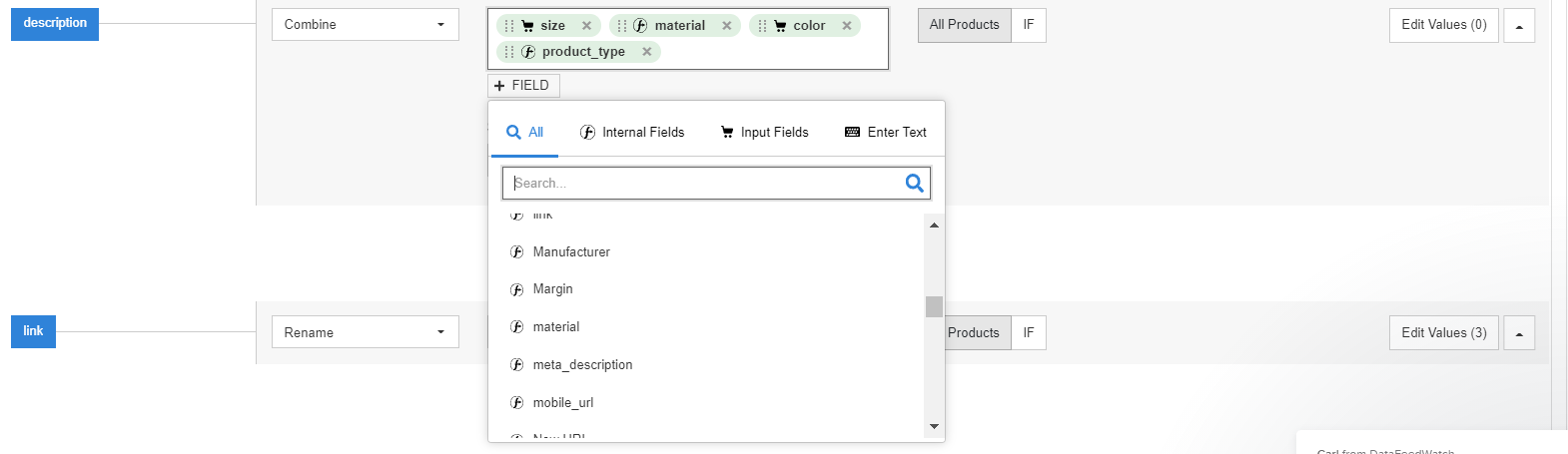
Task: Open the Rename action dropdown
Action: click(x=366, y=332)
